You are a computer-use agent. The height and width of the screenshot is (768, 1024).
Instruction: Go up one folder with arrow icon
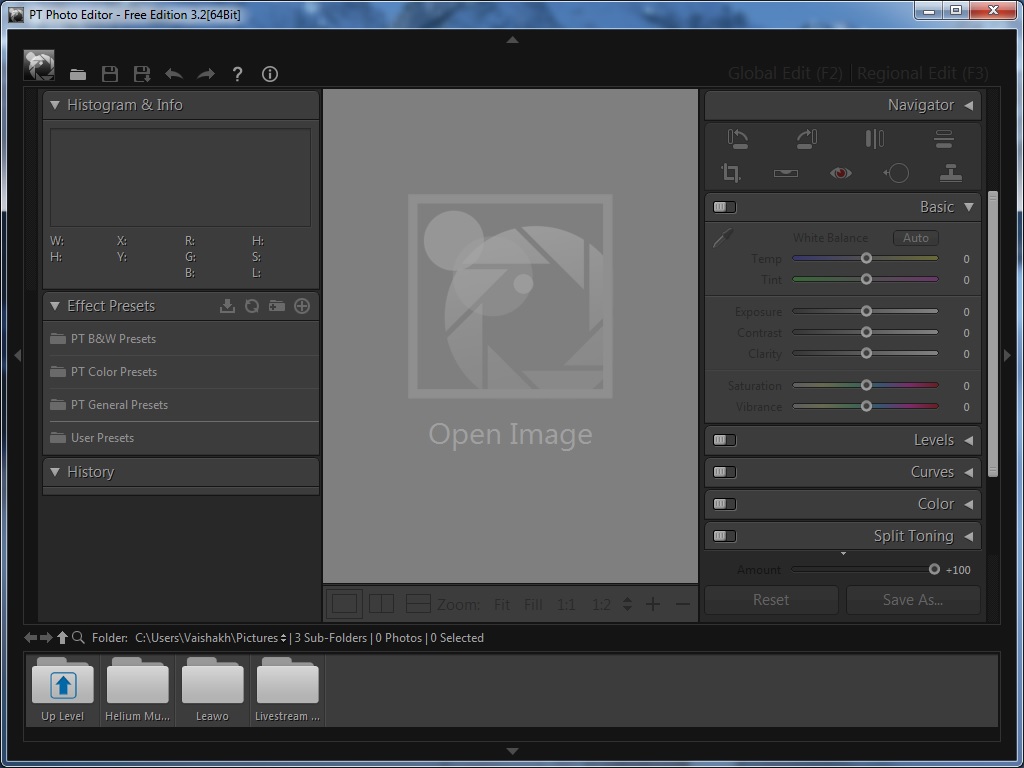(62, 637)
